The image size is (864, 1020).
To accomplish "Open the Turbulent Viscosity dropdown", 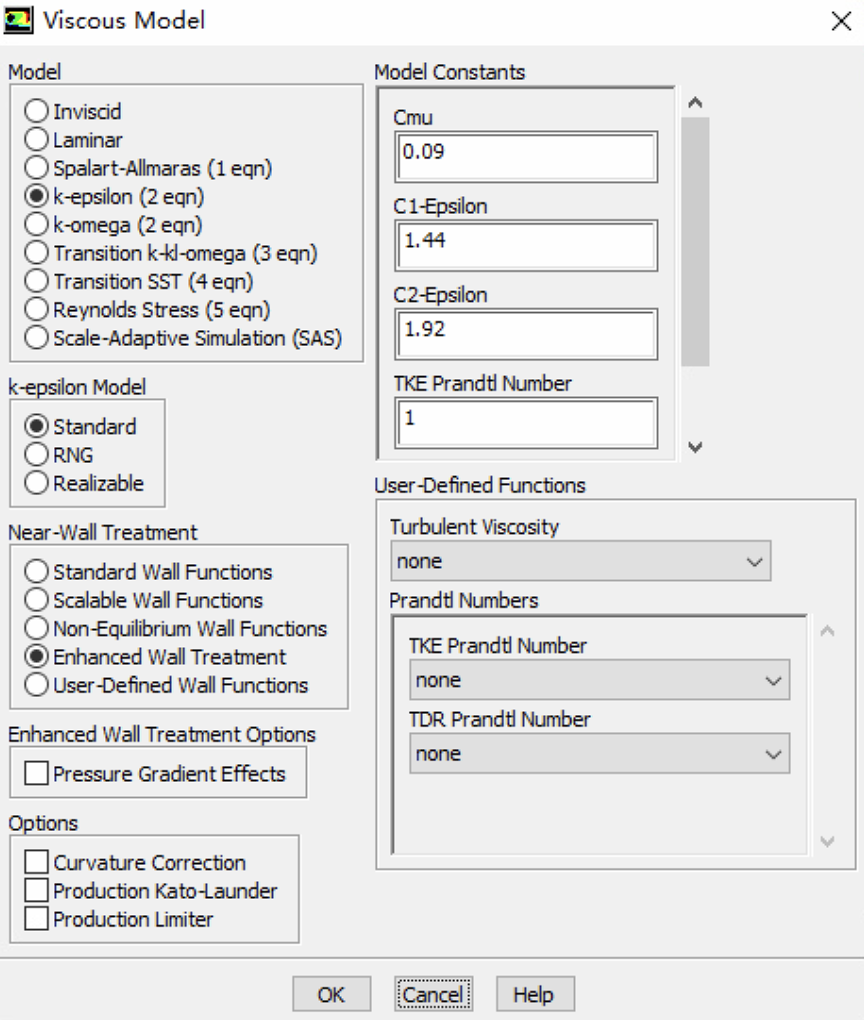I will (x=580, y=562).
